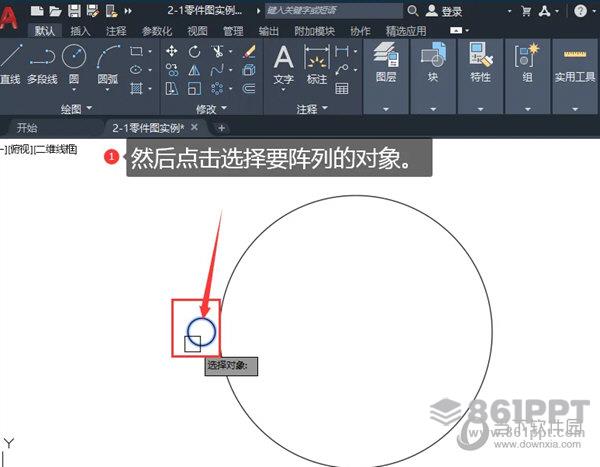Switch to the 插入 ribbon tab

[80, 30]
